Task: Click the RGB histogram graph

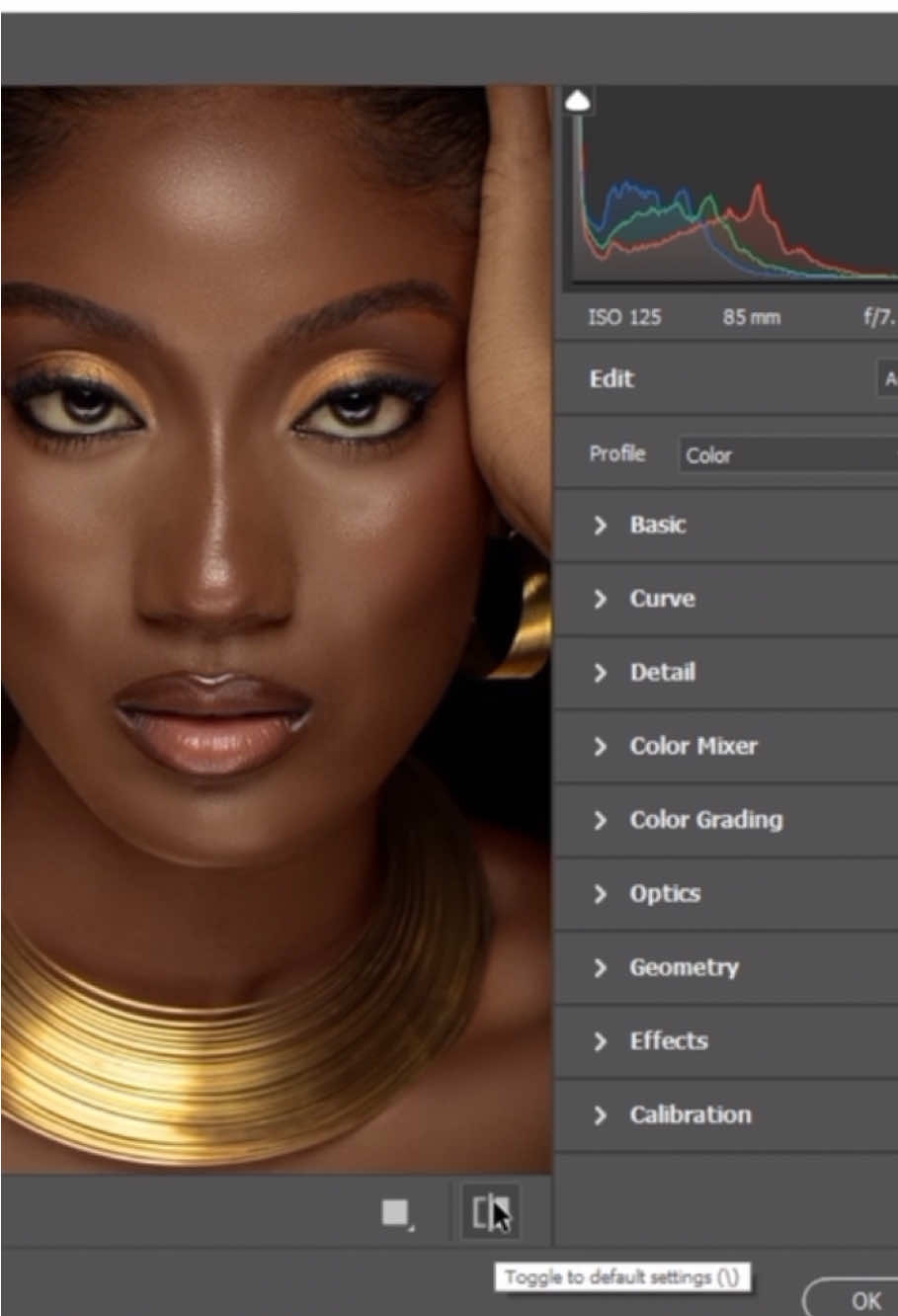Action: click(731, 188)
